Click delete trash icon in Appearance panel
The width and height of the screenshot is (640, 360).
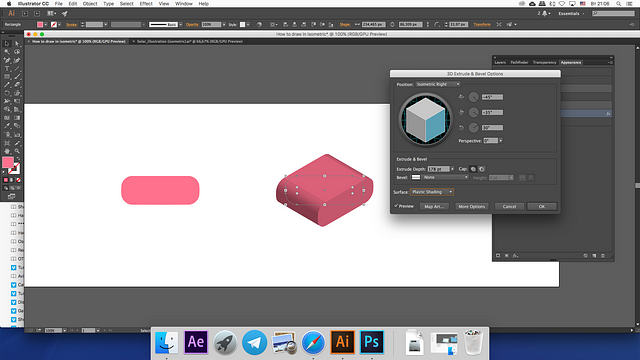603,256
